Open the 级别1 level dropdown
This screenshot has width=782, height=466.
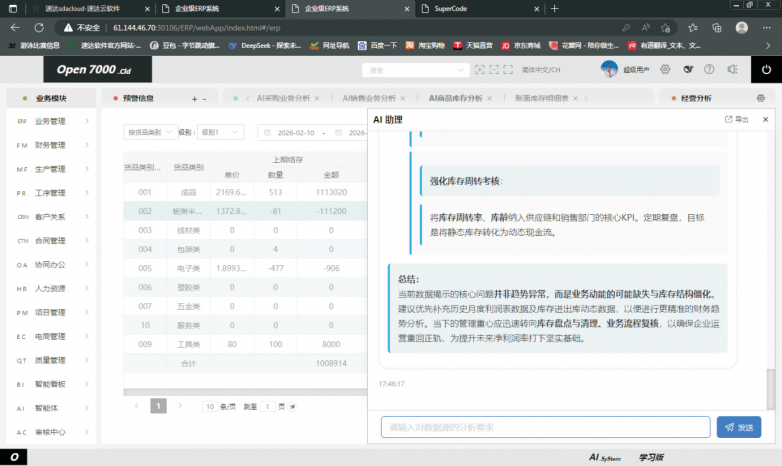click(x=220, y=132)
